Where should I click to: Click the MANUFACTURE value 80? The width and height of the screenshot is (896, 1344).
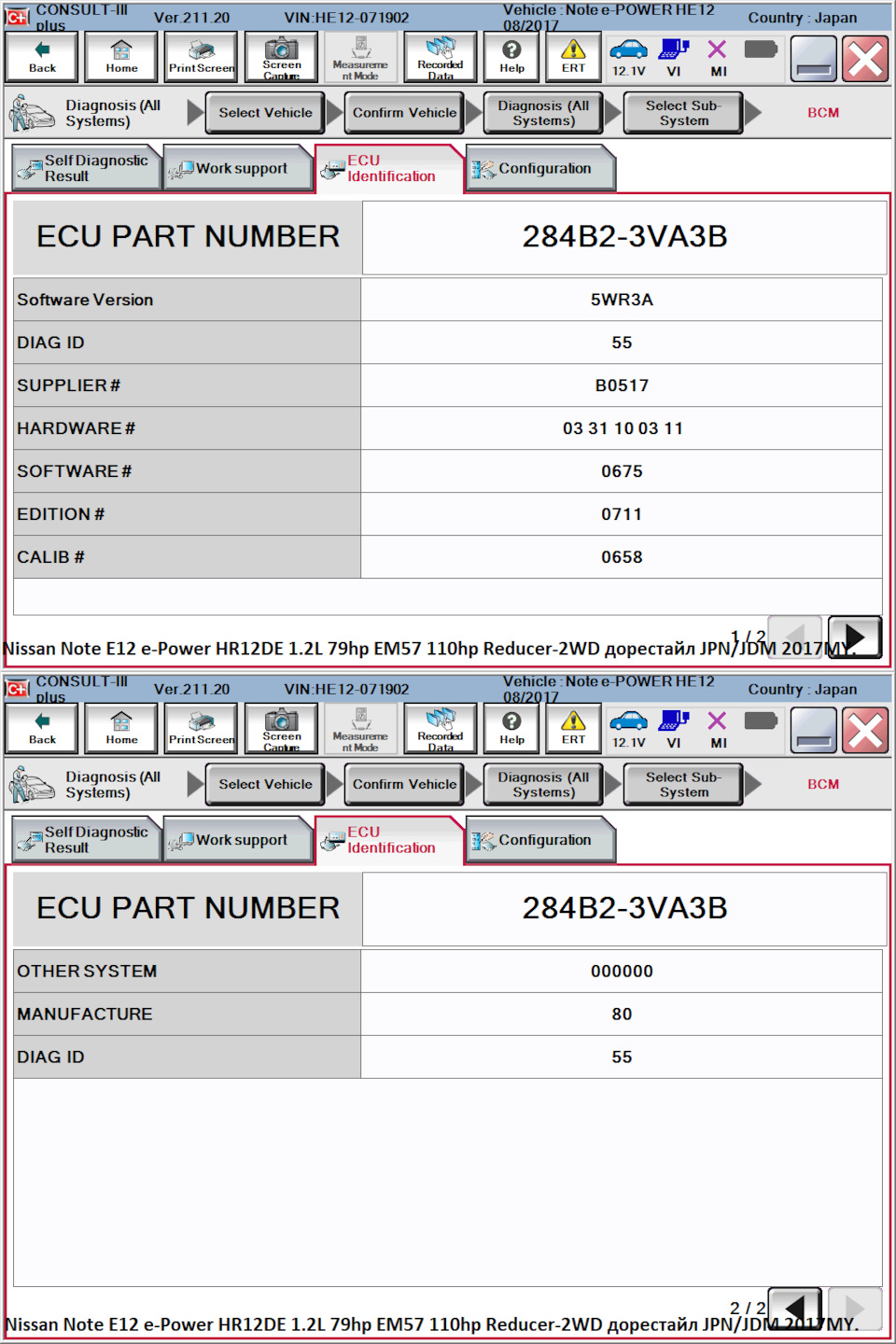pyautogui.click(x=622, y=1015)
